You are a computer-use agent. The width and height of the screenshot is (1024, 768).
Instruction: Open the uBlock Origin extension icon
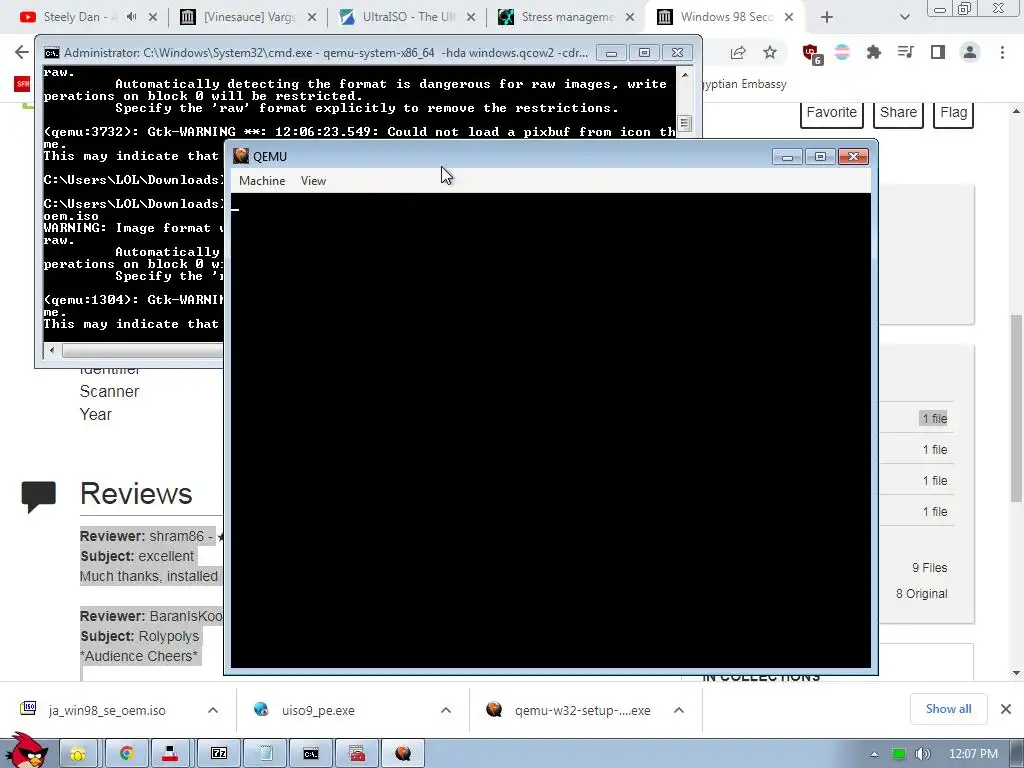click(x=811, y=54)
